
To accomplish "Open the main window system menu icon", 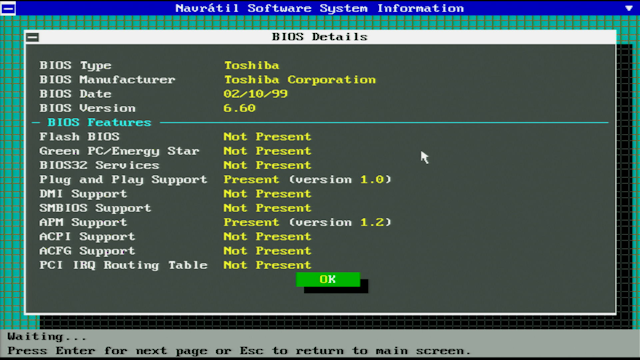I will tap(8, 8).
